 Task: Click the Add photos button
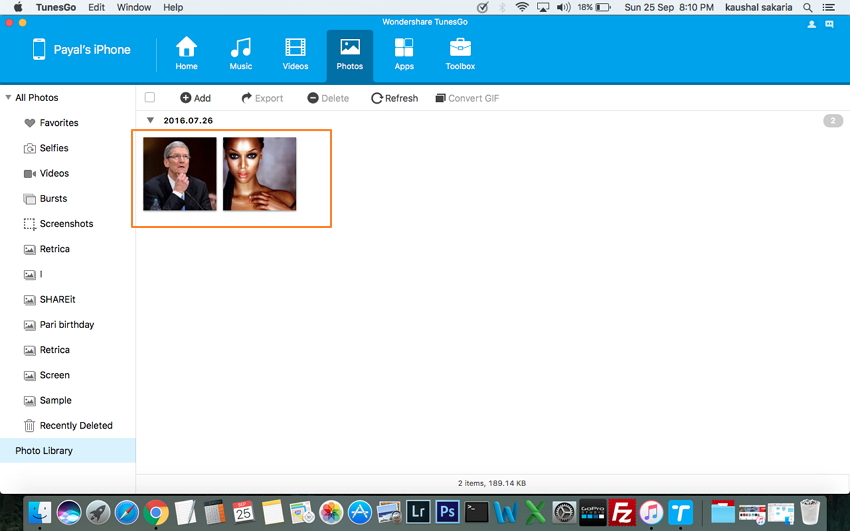(195, 98)
